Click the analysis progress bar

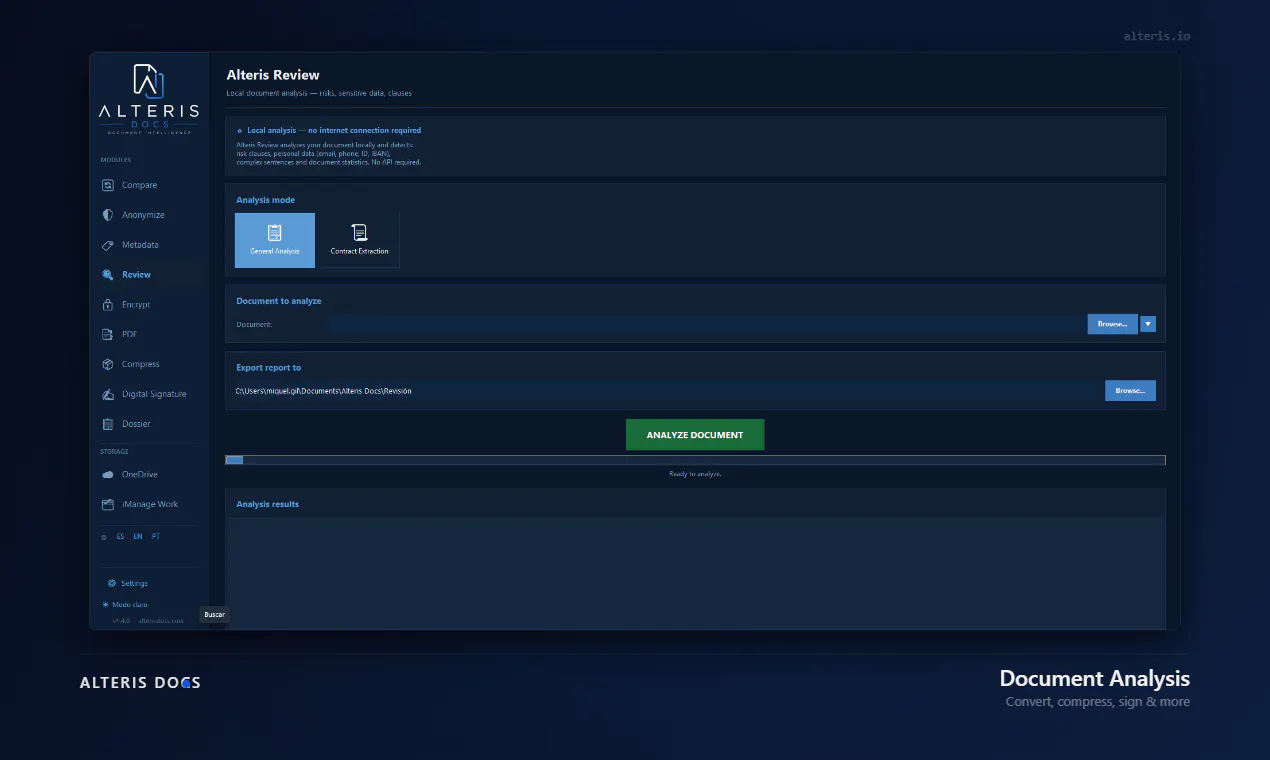pyautogui.click(x=695, y=460)
